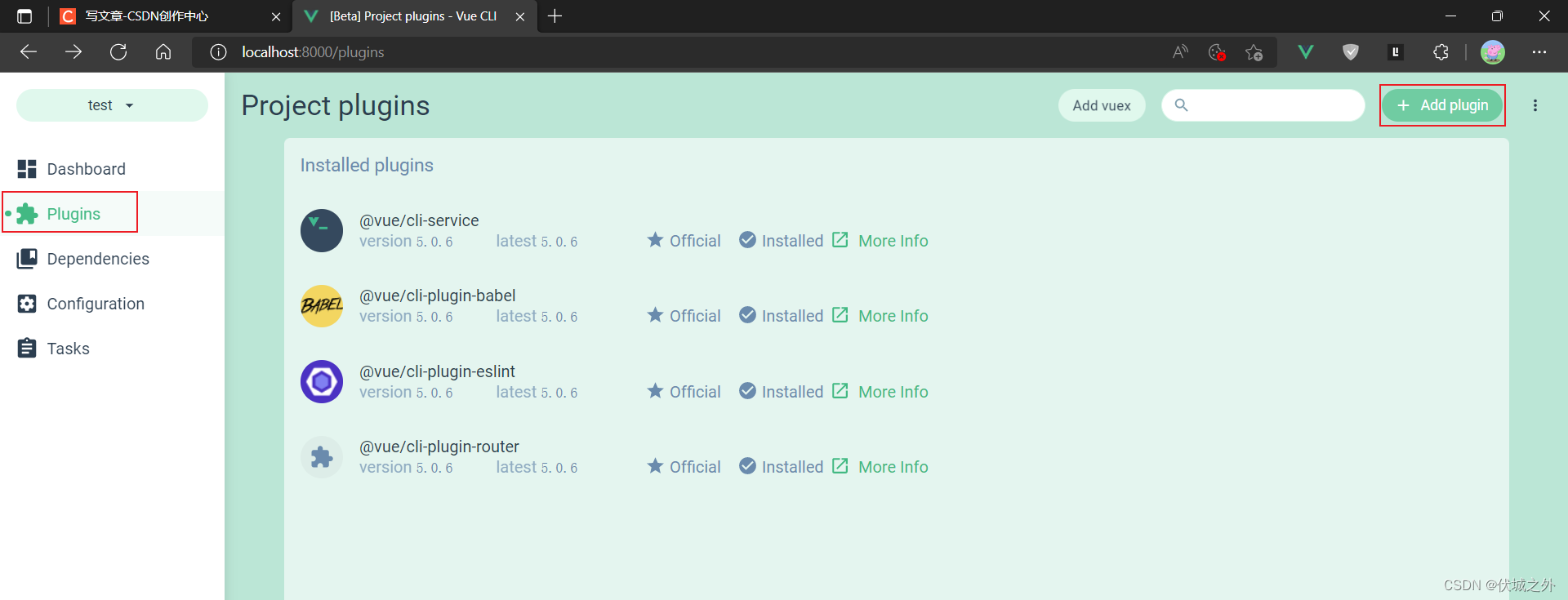
Task: Open the test project dropdown
Action: pyautogui.click(x=111, y=104)
